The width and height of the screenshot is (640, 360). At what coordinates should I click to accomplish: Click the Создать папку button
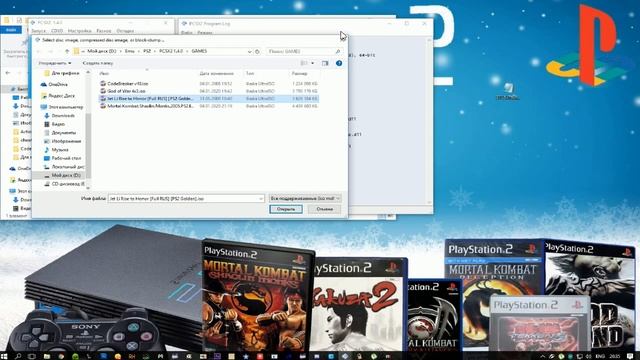coord(98,63)
